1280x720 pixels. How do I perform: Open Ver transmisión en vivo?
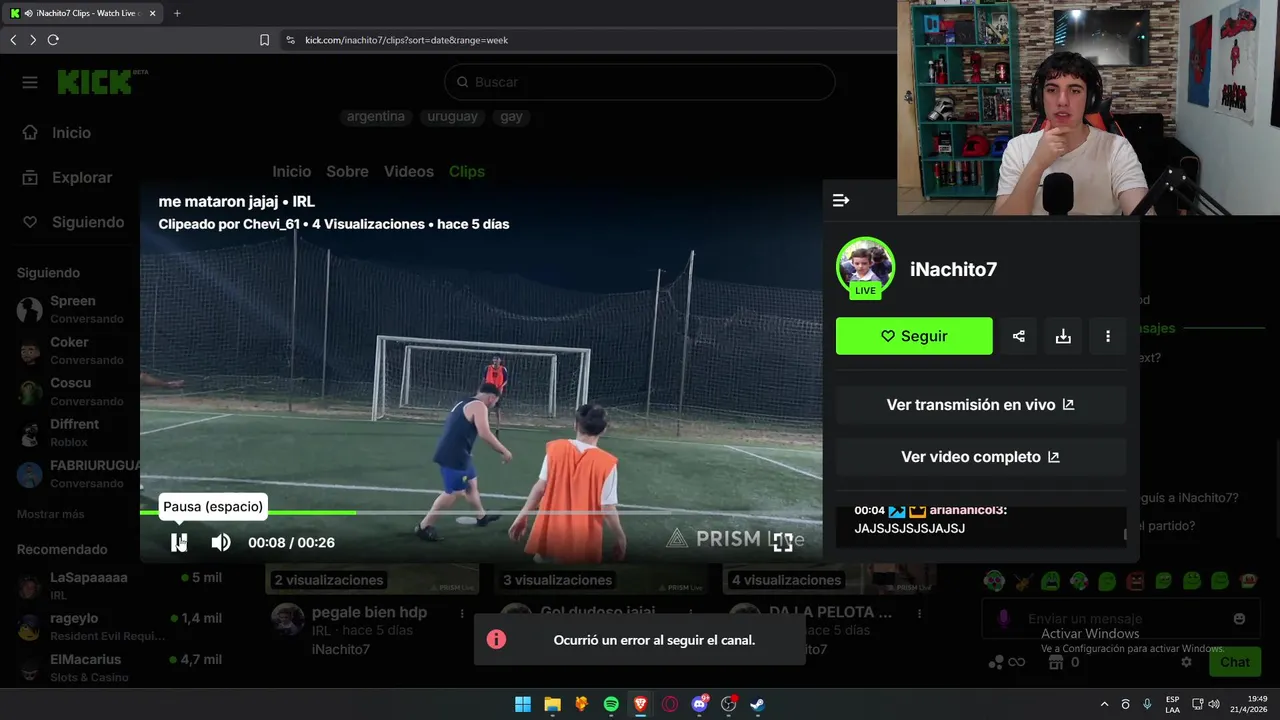pos(981,405)
